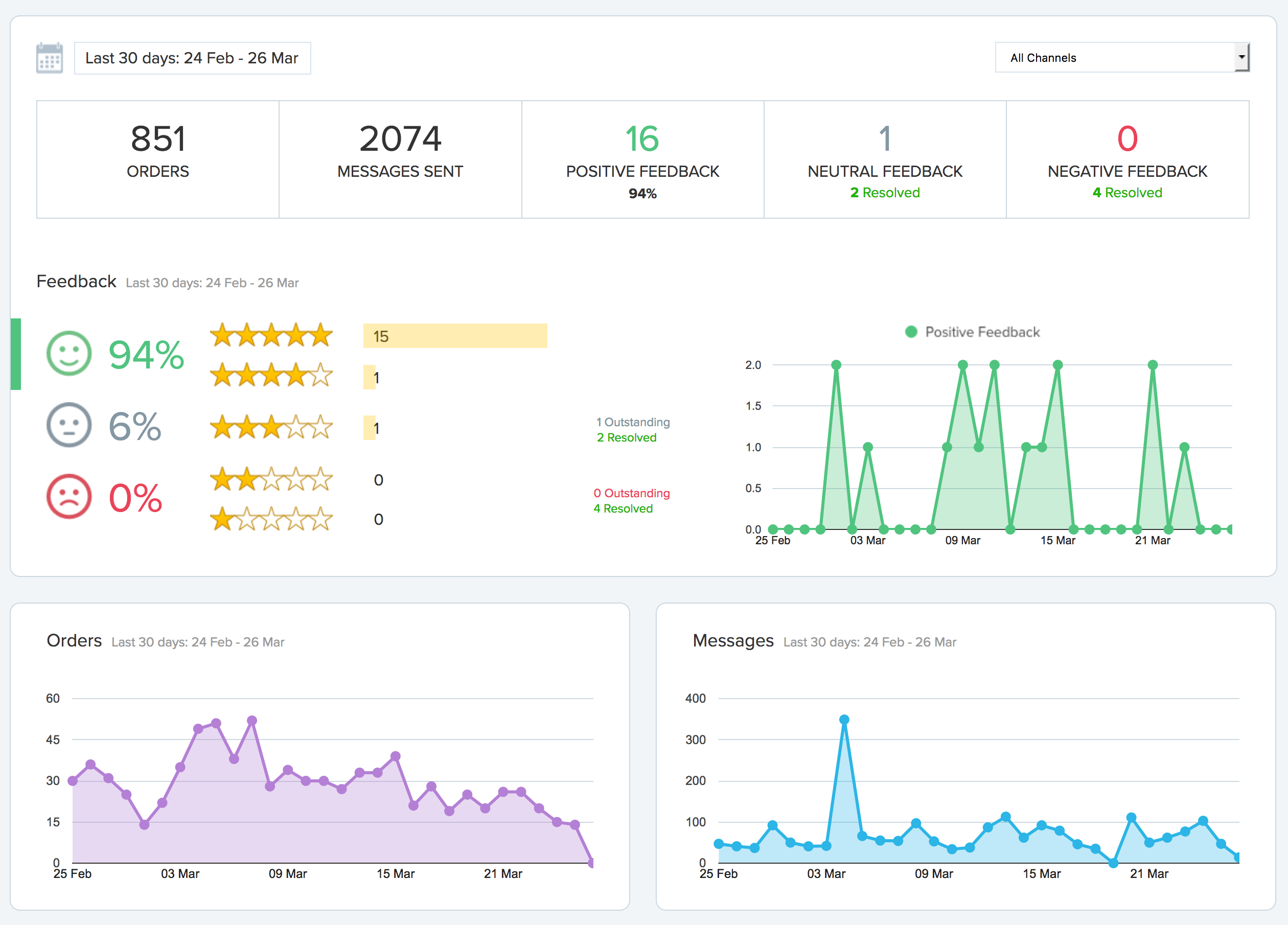Click the five-star rating row
Viewport: 1288px width, 925px height.
point(271,335)
